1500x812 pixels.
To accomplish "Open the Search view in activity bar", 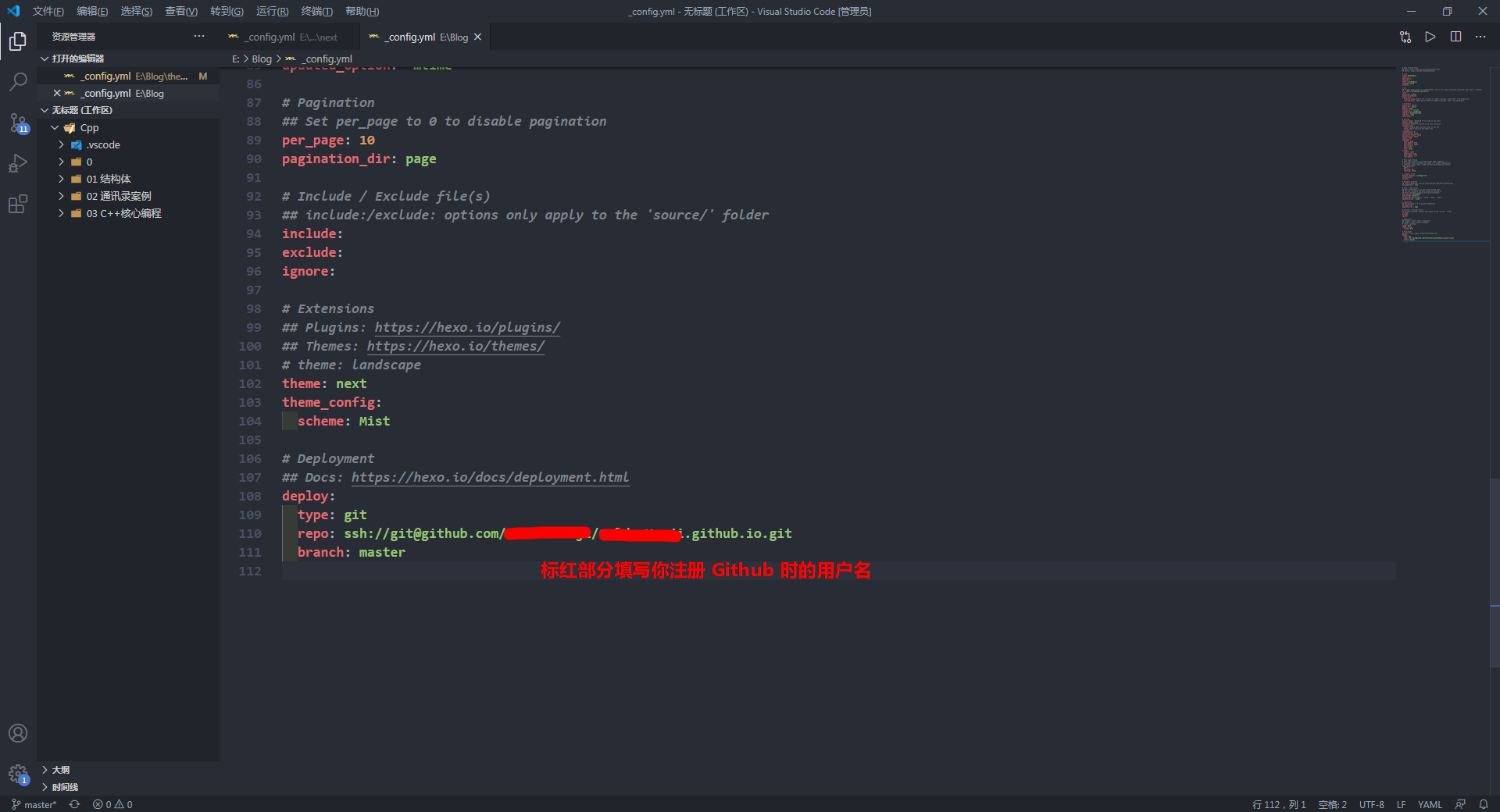I will [x=18, y=82].
